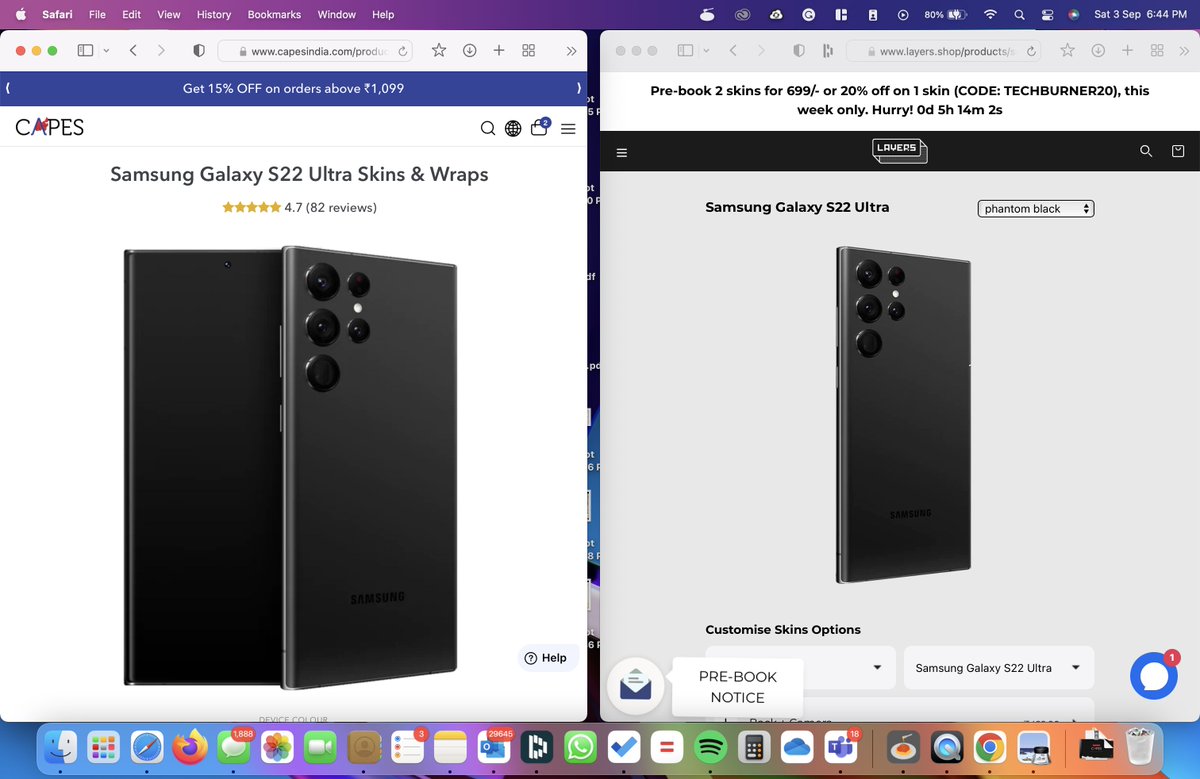
Task: Reload the layers.shop page
Action: [x=1032, y=51]
